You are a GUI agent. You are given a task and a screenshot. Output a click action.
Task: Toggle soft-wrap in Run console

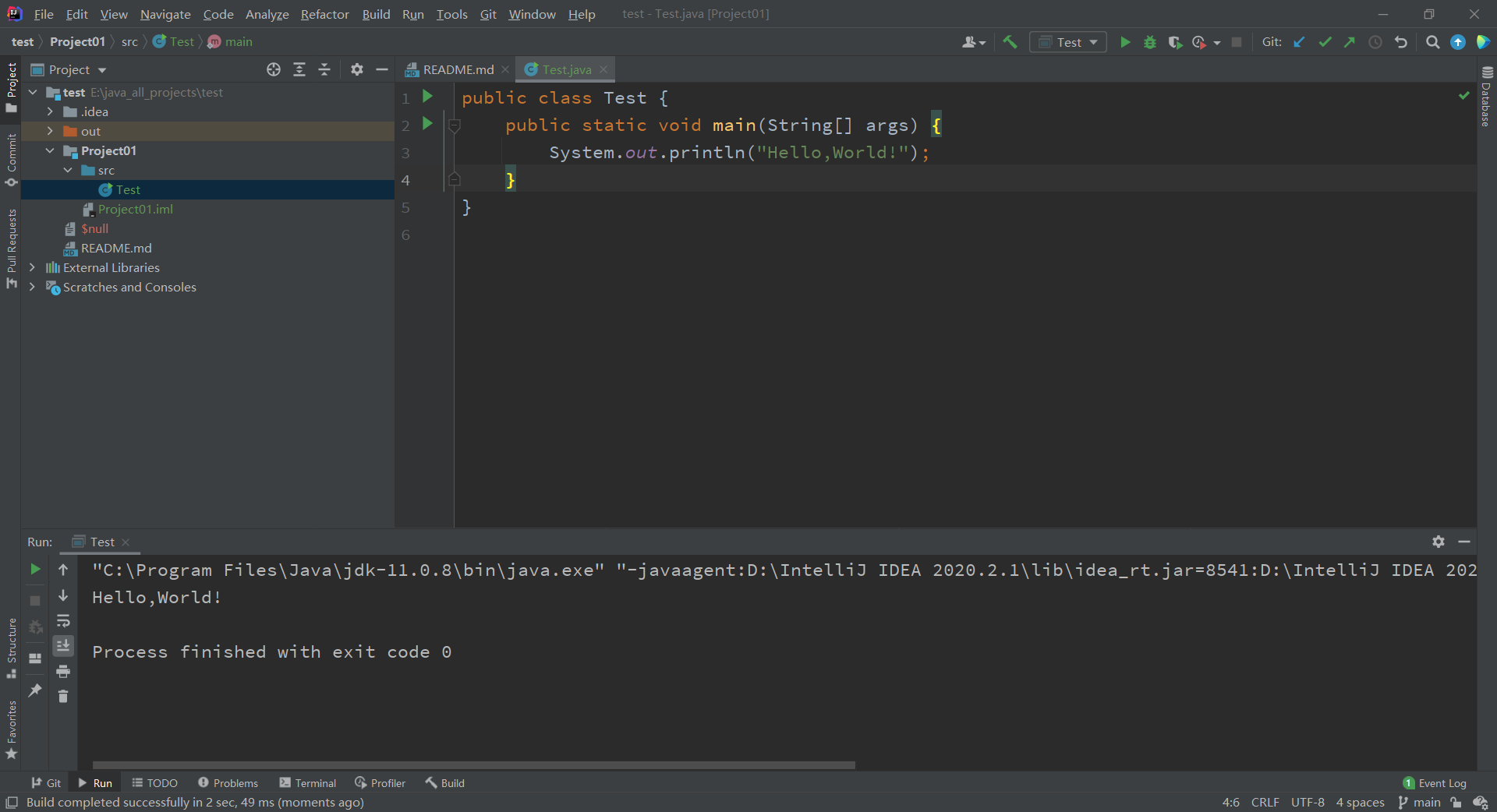click(63, 621)
